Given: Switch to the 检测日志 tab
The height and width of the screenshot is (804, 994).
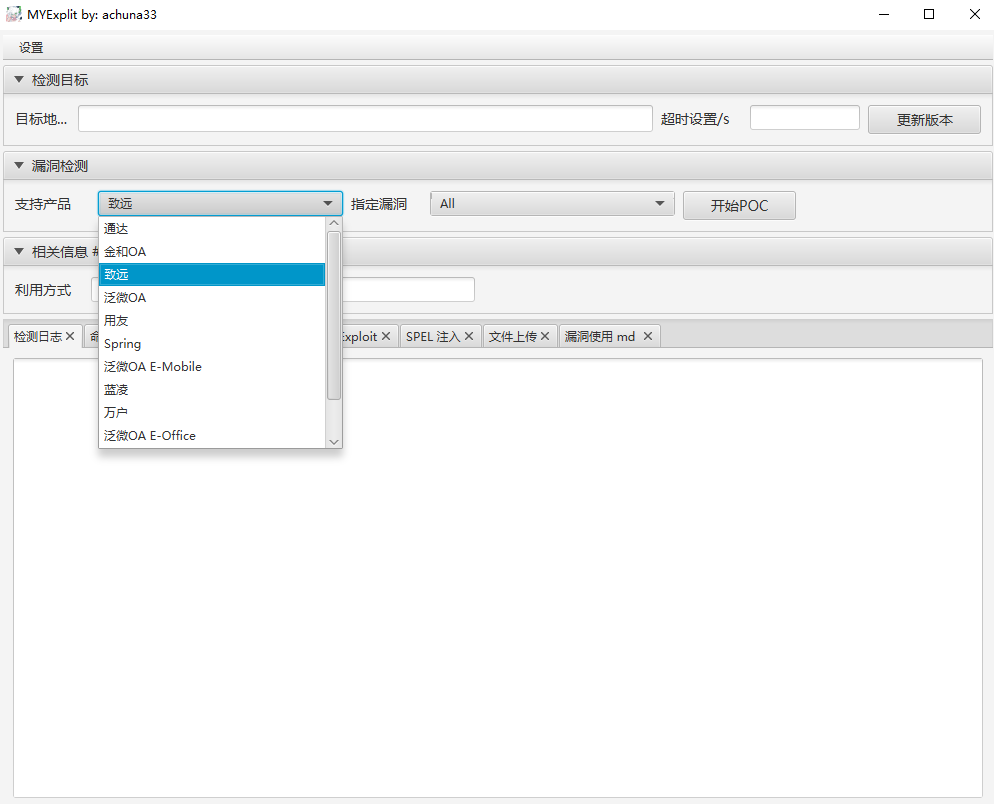Looking at the screenshot, I should click(38, 337).
